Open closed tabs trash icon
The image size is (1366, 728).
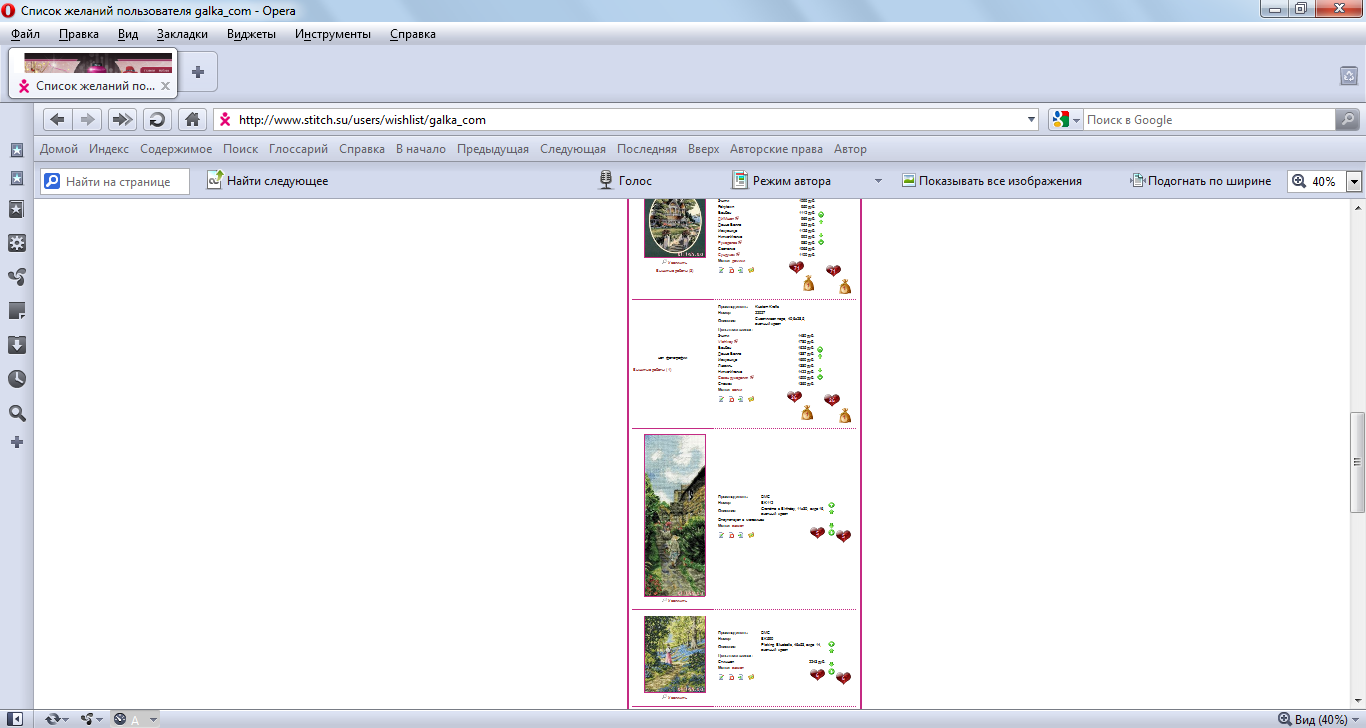coord(1348,76)
